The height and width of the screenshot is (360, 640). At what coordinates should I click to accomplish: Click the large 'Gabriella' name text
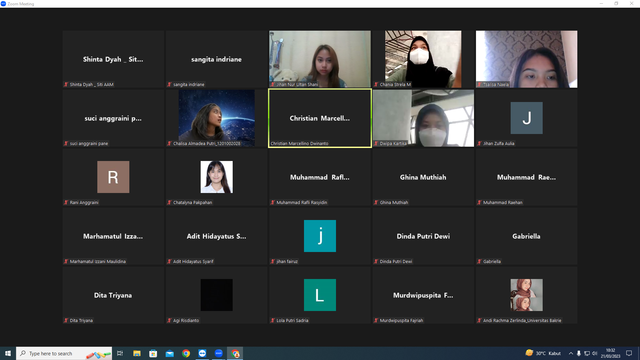(526, 236)
